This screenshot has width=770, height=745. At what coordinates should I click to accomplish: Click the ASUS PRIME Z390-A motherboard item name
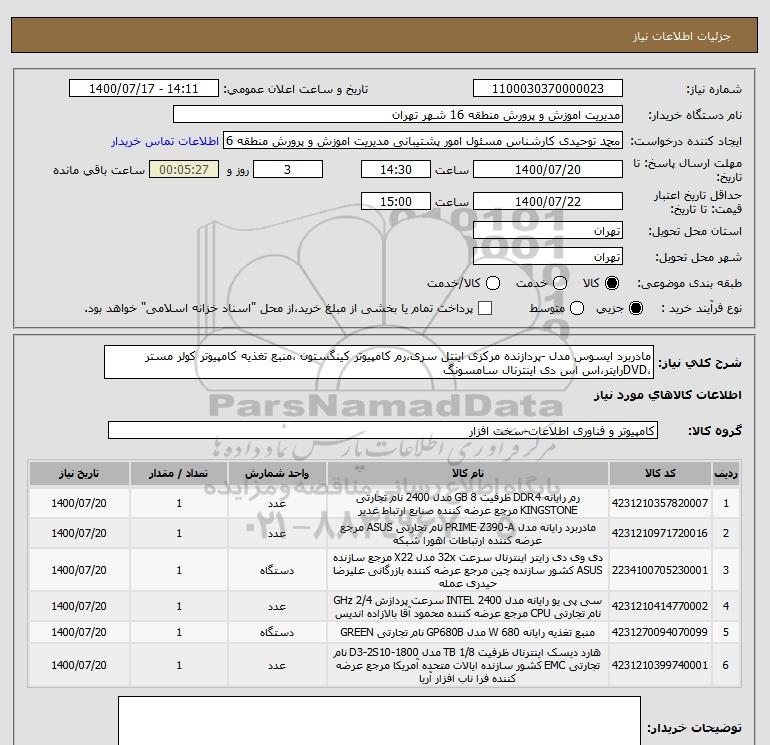click(x=468, y=534)
